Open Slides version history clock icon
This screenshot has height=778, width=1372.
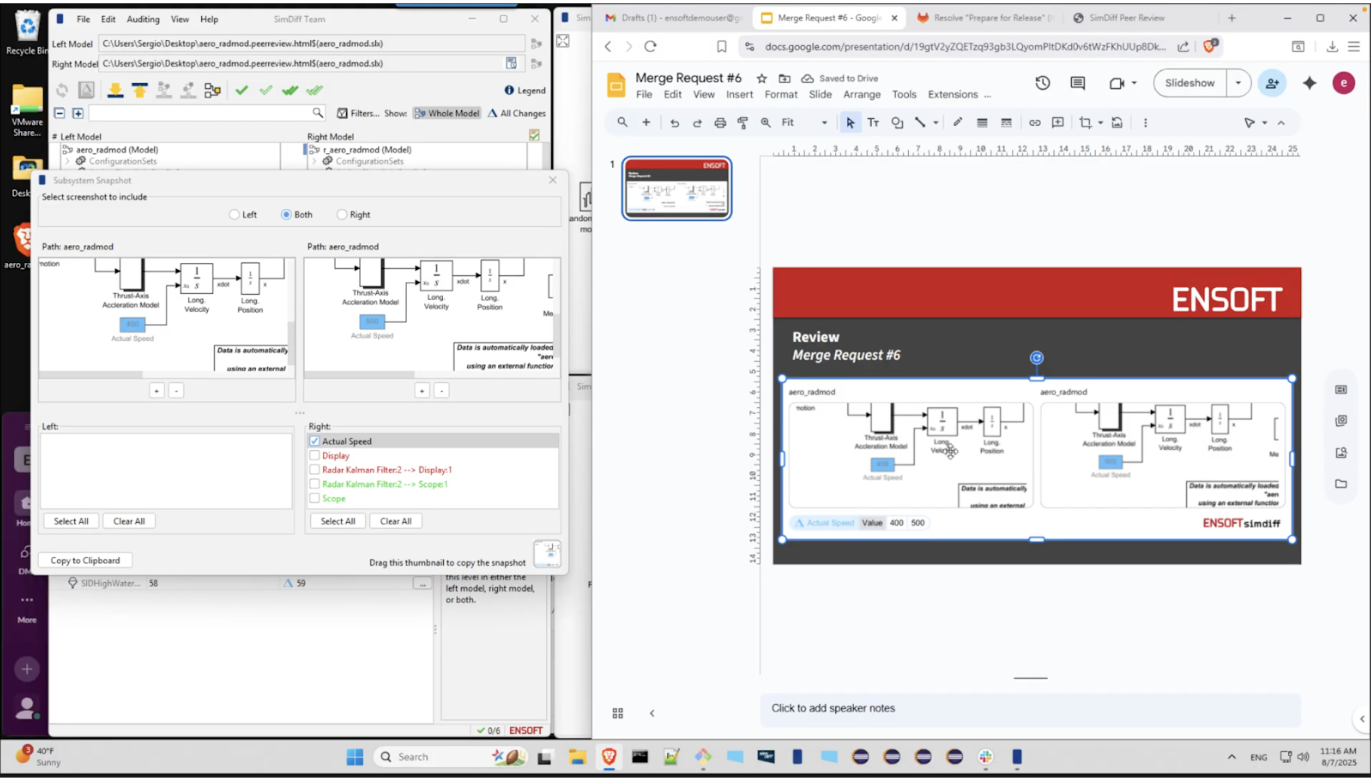[x=1042, y=83]
